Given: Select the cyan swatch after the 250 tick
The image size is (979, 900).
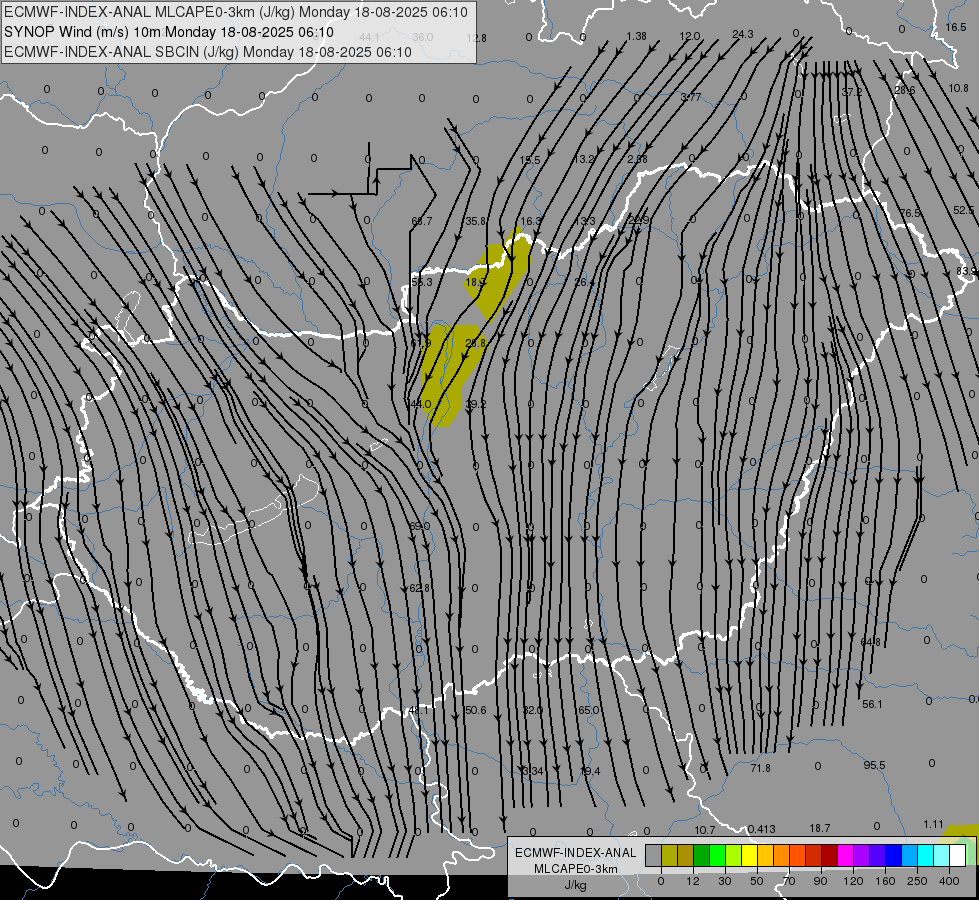Looking at the screenshot, I should coord(926,855).
